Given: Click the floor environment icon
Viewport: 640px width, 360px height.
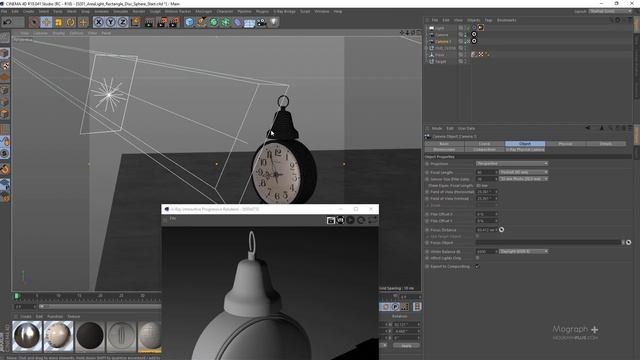Looking at the screenshot, I should click(249, 22).
